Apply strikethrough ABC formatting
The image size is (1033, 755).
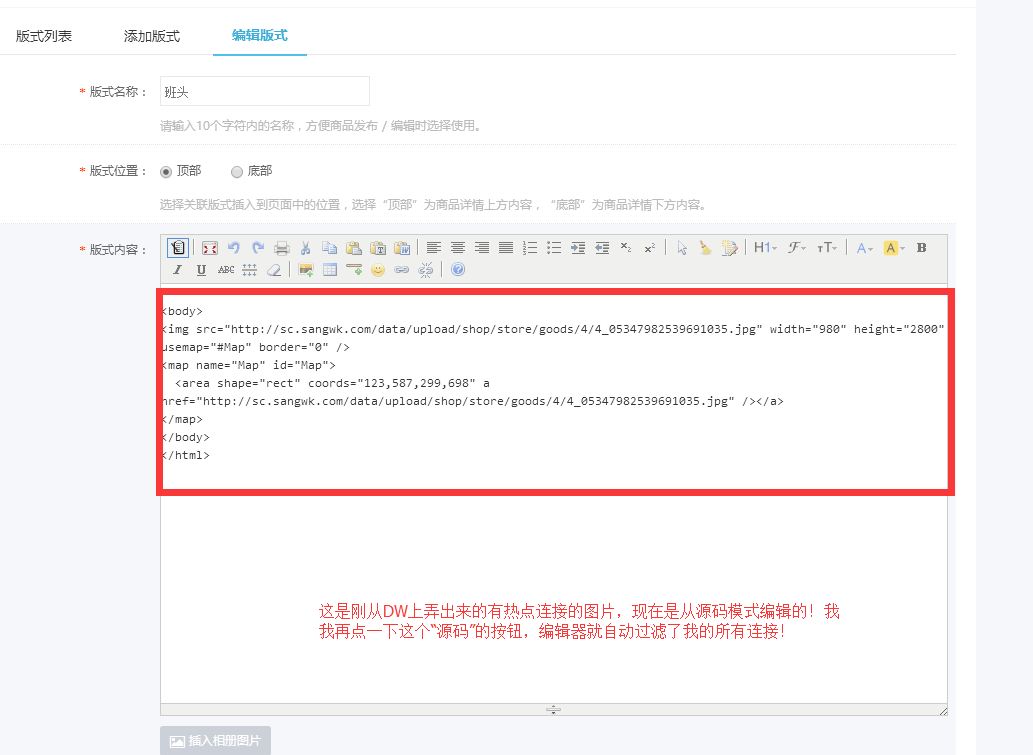pyautogui.click(x=226, y=269)
